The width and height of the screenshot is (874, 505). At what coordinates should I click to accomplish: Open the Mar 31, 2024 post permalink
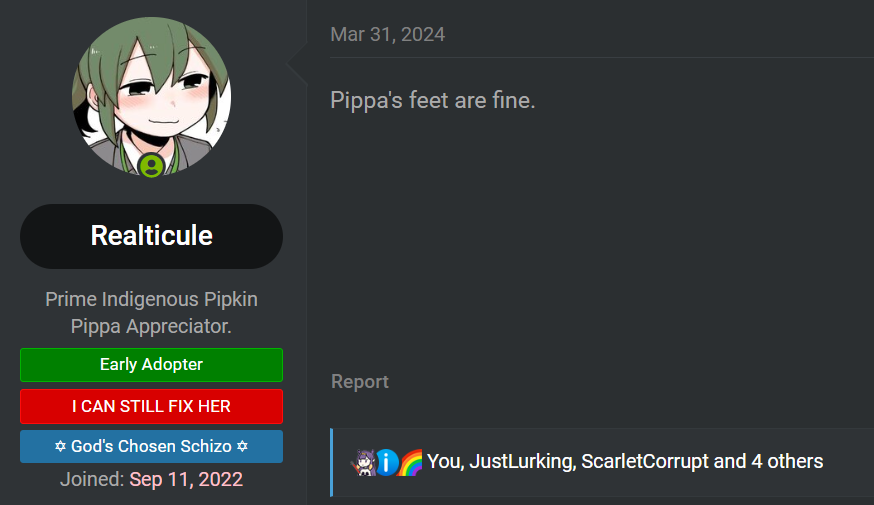387,35
